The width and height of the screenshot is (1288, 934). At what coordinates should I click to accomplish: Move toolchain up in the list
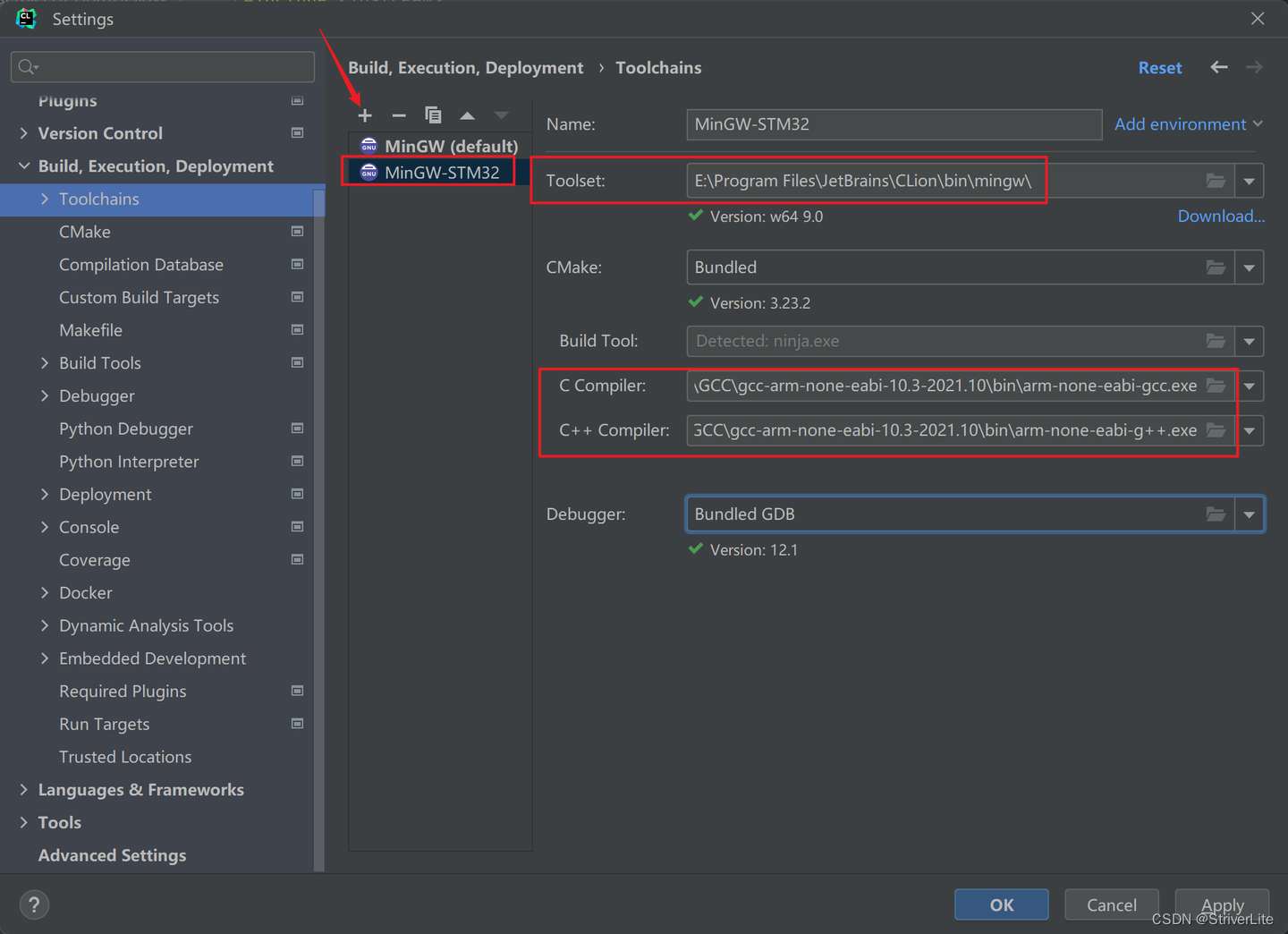click(x=467, y=115)
